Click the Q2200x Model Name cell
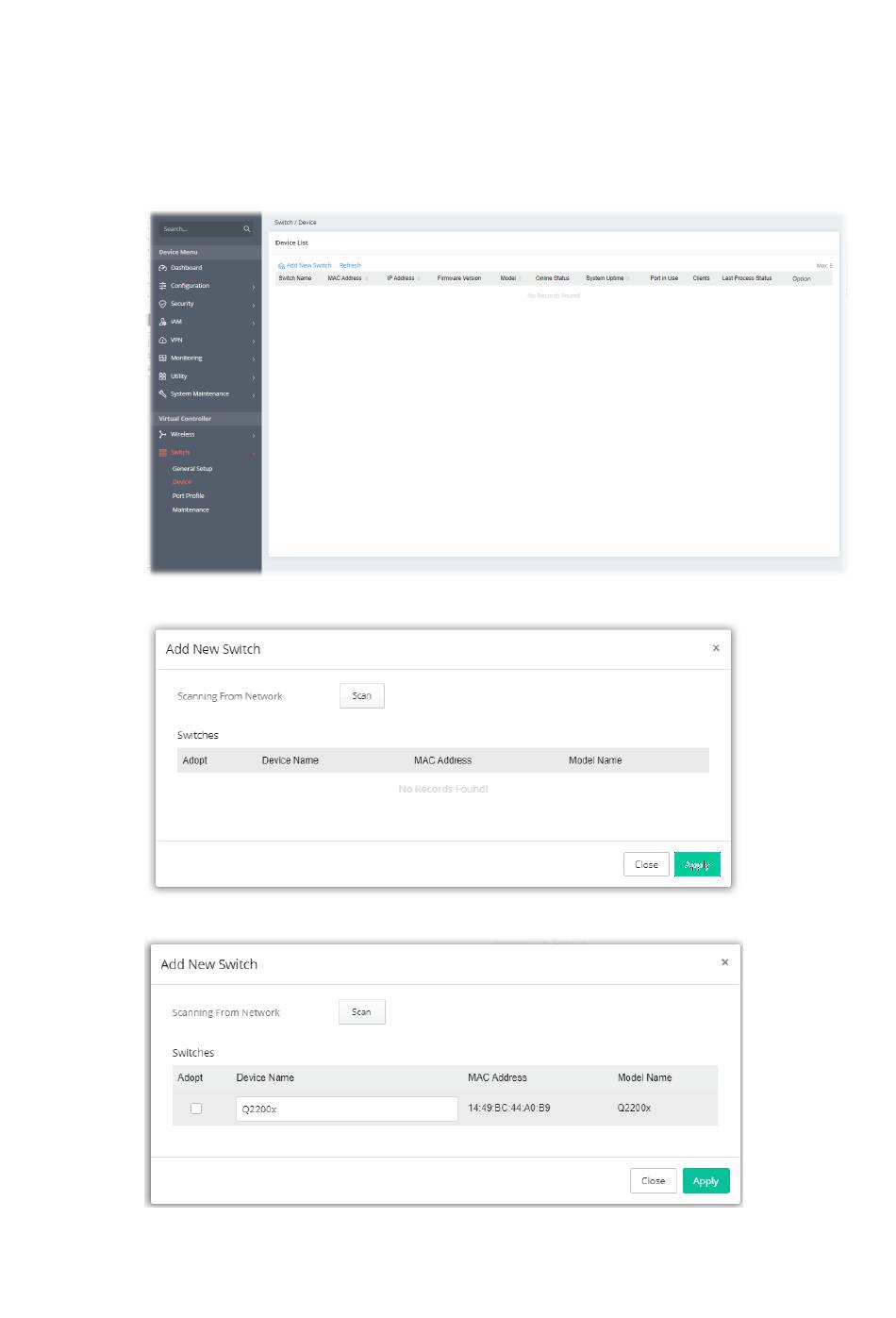Screen dimensions: 896x1318 (635, 1108)
